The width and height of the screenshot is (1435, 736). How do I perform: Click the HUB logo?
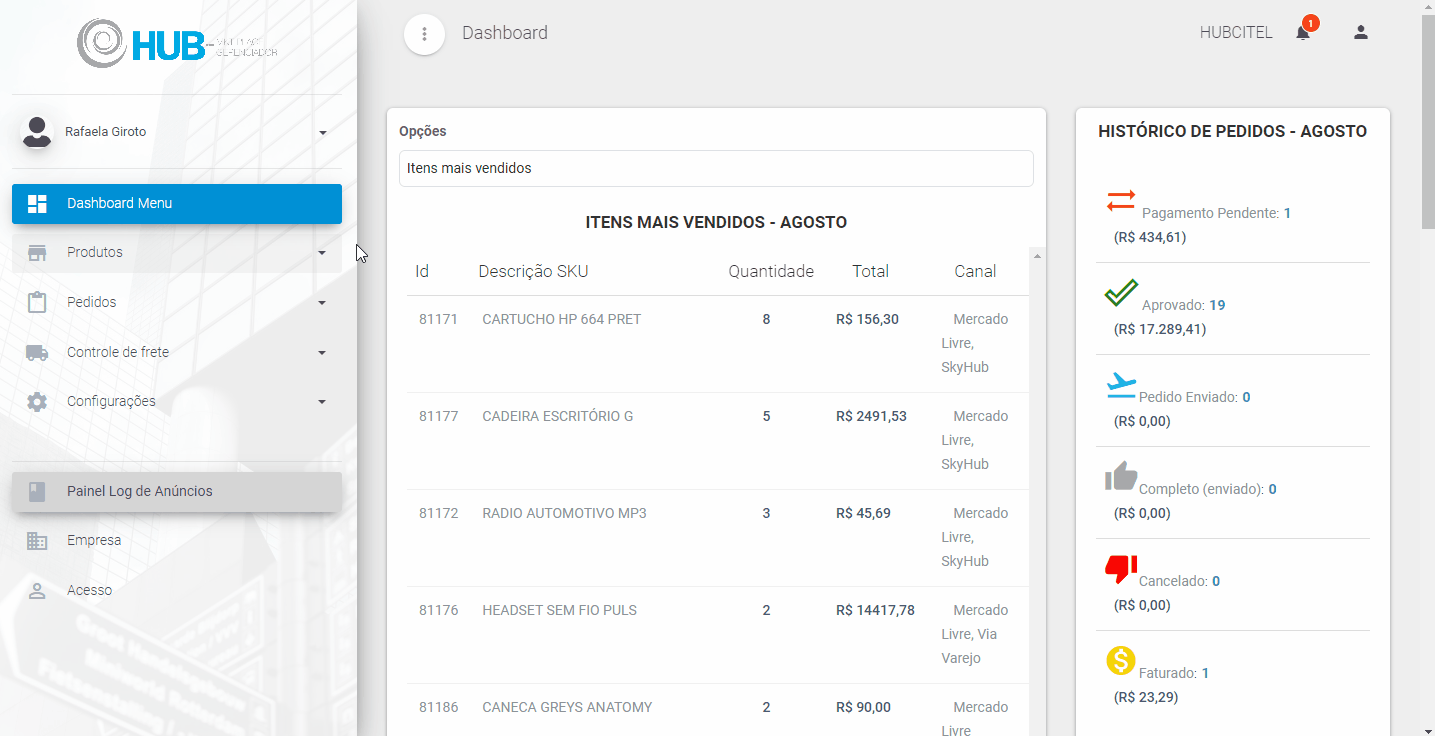point(177,43)
